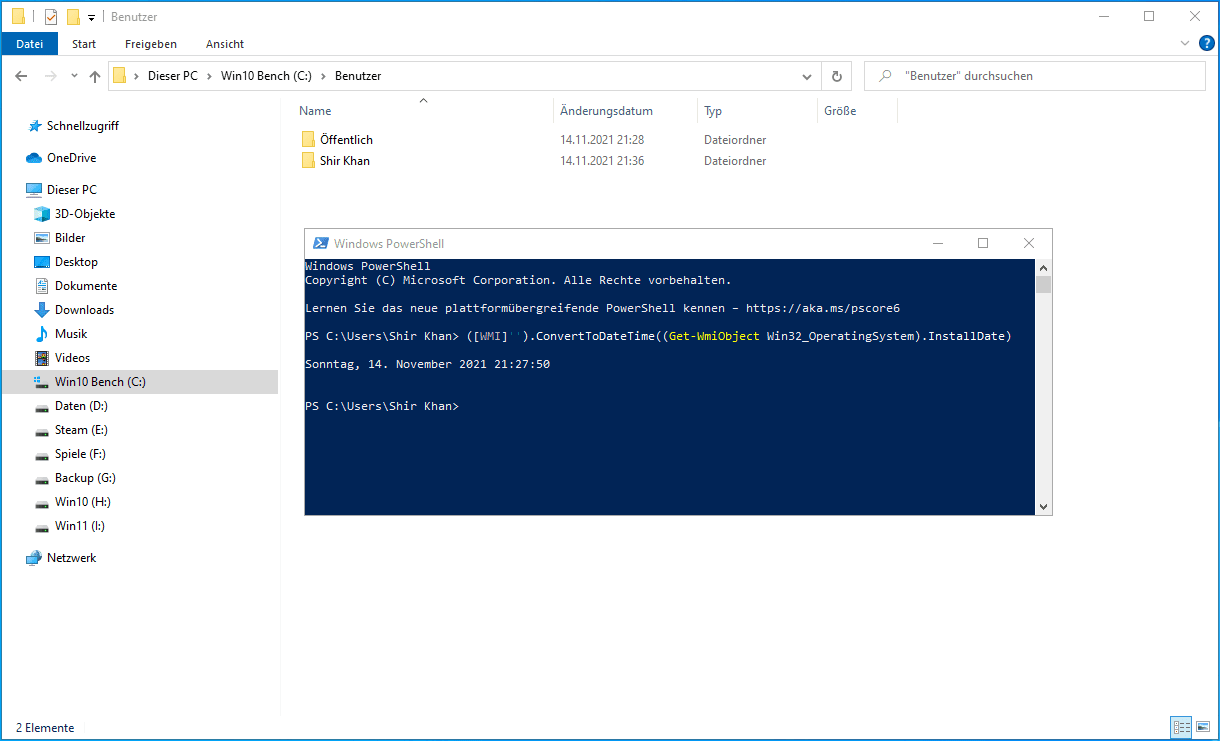1220x741 pixels.
Task: Open Musik in the sidebar
Action: [71, 334]
